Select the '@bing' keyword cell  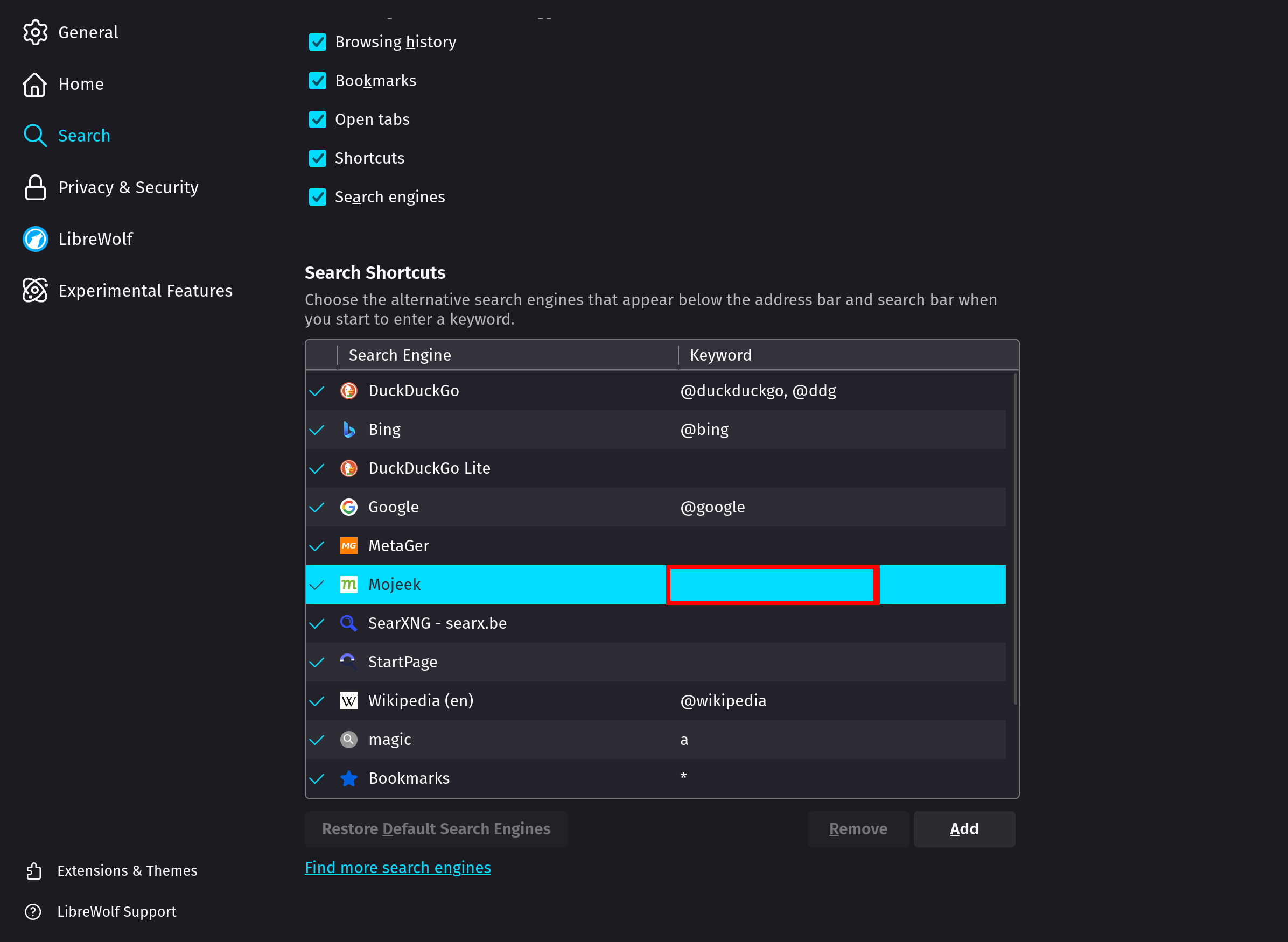tap(704, 430)
